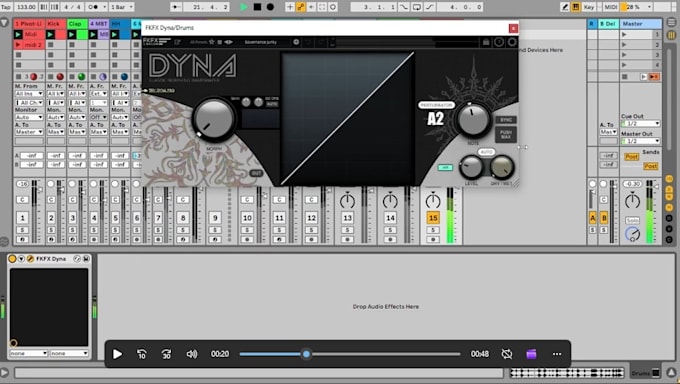Viewport: 680px width, 384px height.
Task: Toggle device activator on FKFX Dyna
Action: tap(12, 259)
